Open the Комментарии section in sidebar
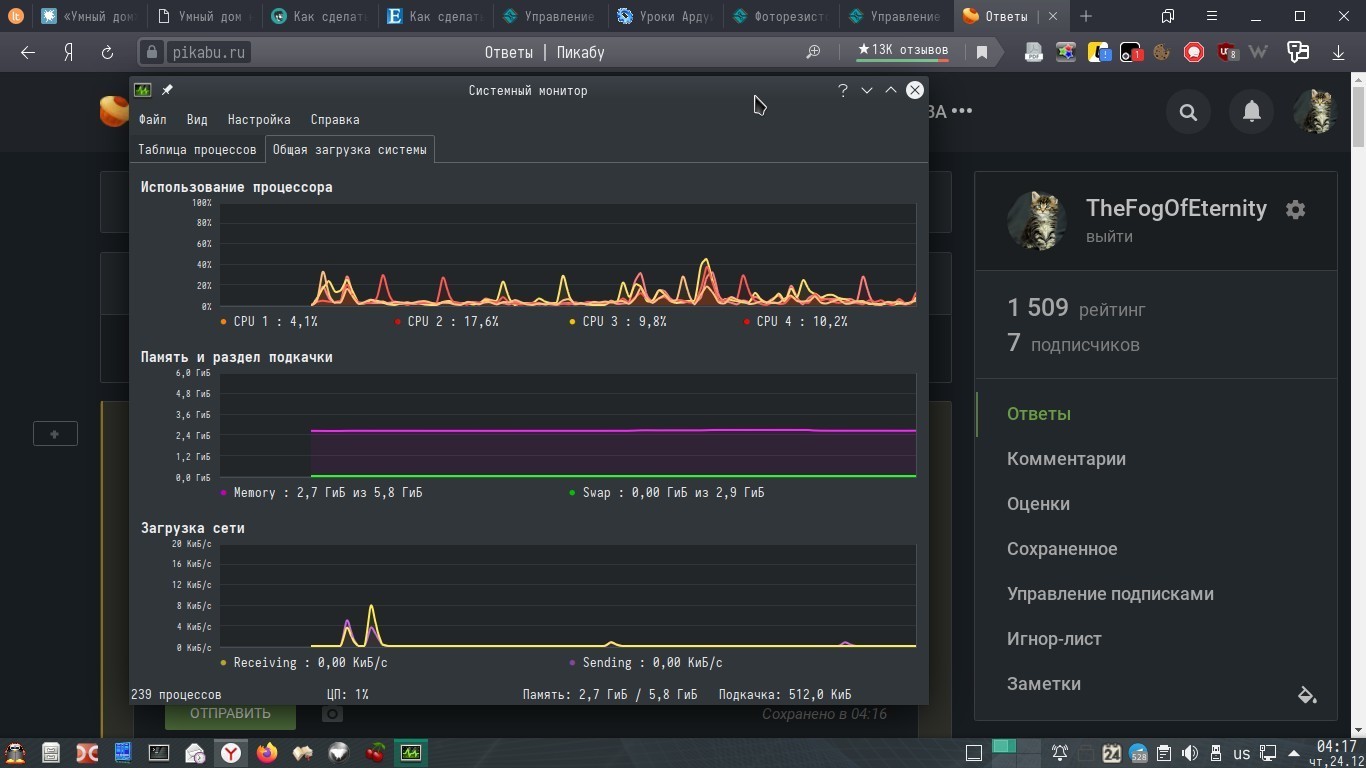The width and height of the screenshot is (1366, 768). click(1066, 459)
